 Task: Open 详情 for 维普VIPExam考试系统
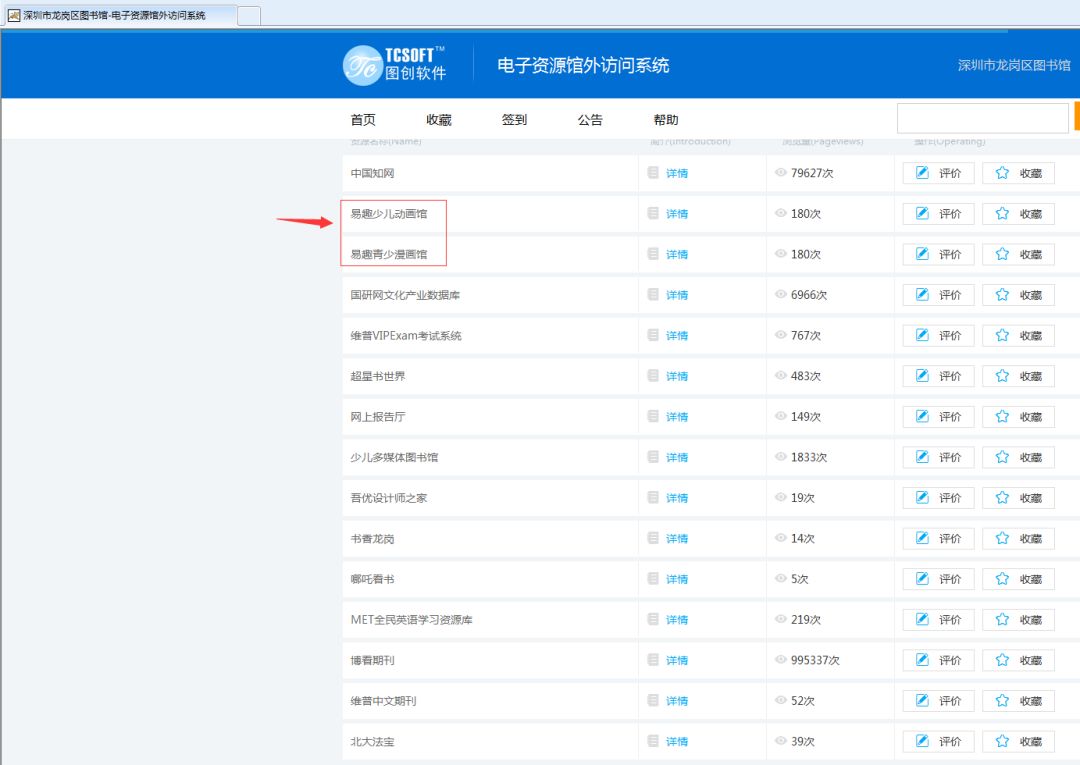[x=676, y=336]
